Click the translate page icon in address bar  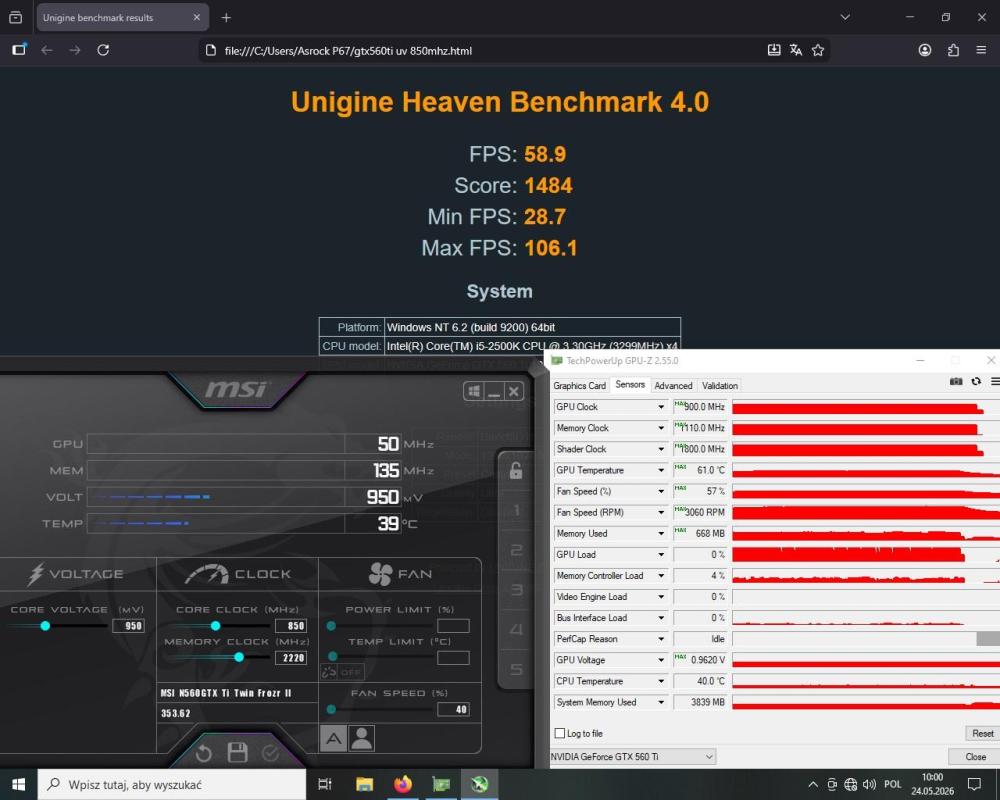(x=795, y=50)
